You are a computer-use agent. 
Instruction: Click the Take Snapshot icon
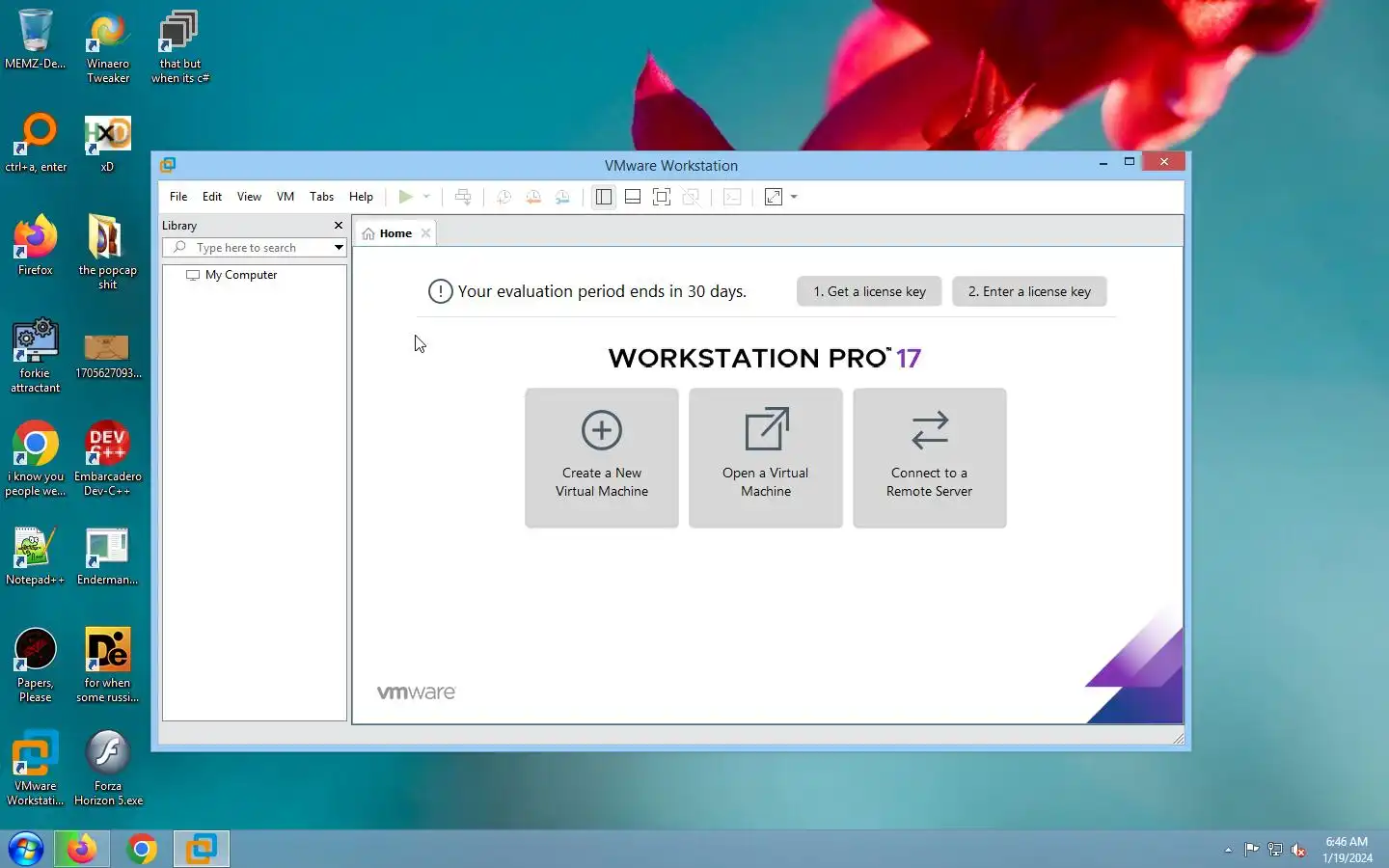504,197
